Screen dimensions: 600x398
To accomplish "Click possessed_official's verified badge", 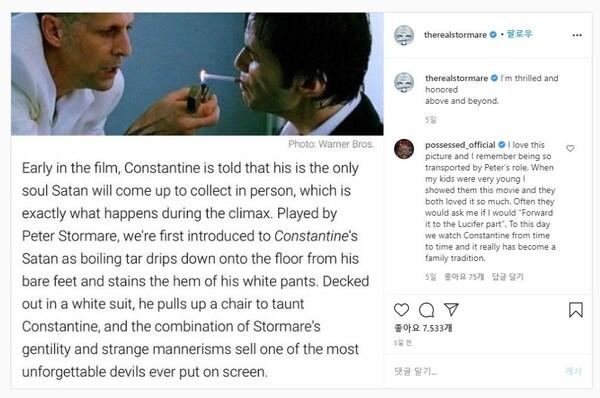I will 502,145.
